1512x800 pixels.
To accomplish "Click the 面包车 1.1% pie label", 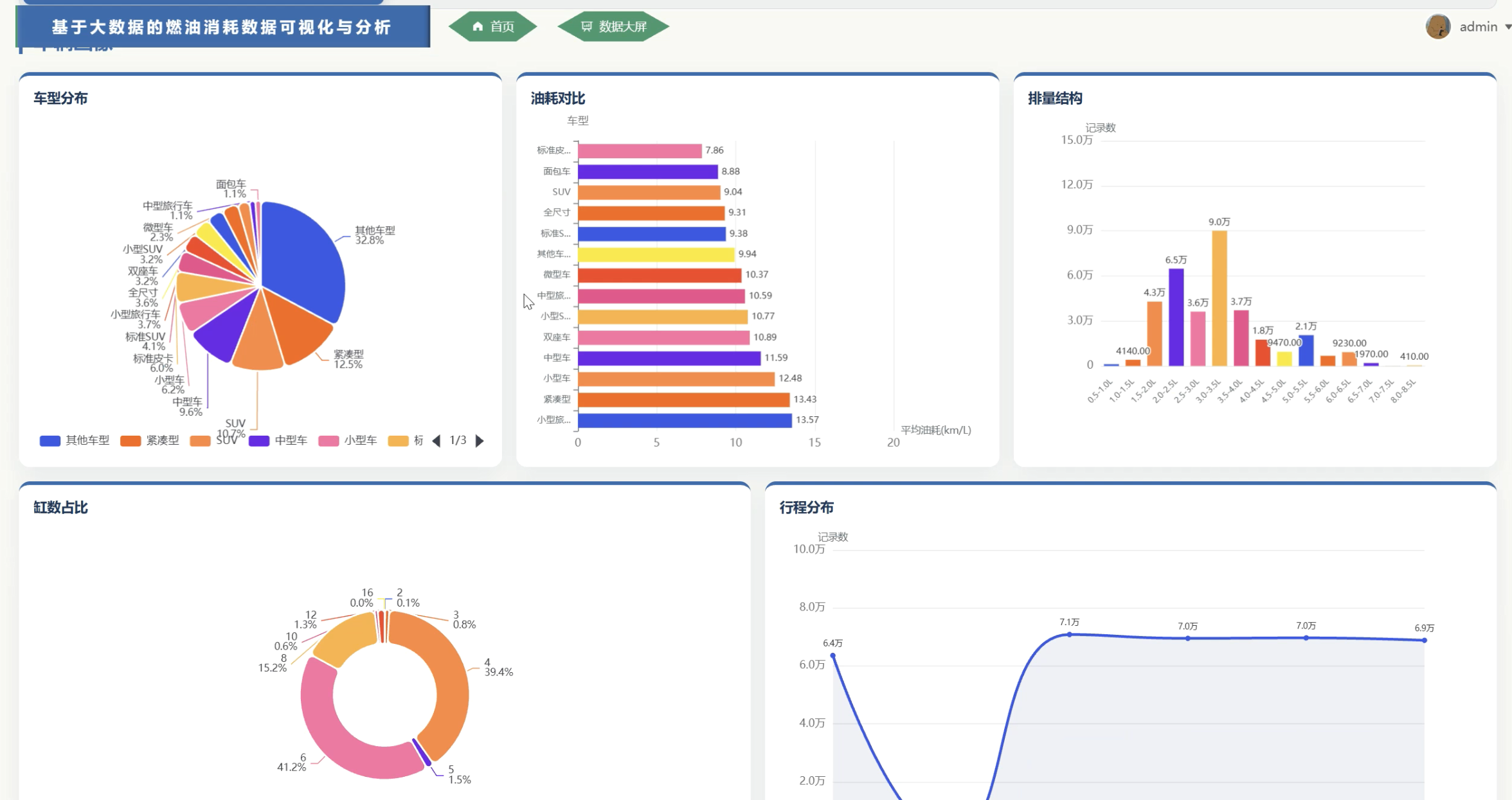I will pyautogui.click(x=231, y=189).
